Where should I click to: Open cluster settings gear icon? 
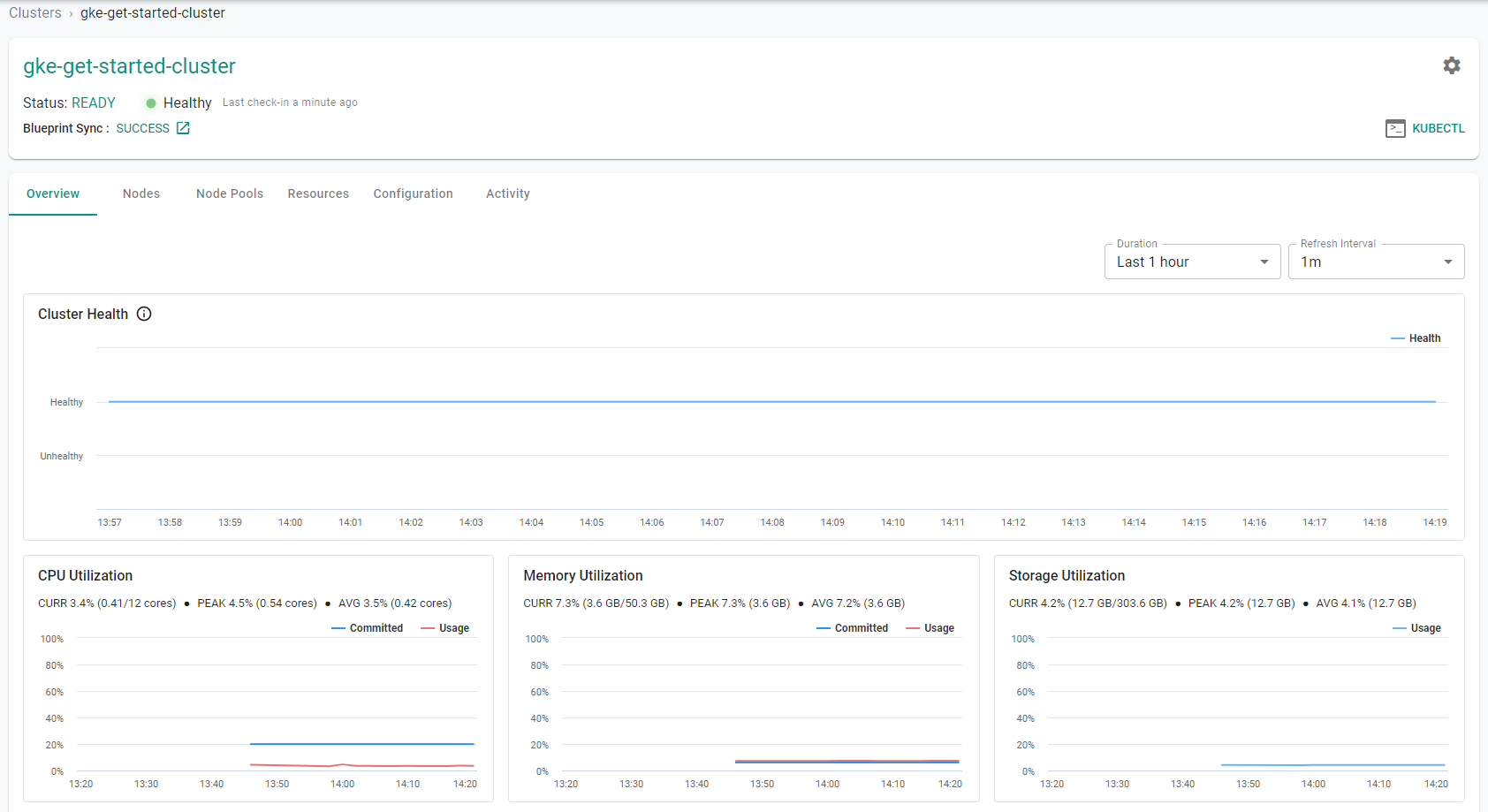point(1452,65)
